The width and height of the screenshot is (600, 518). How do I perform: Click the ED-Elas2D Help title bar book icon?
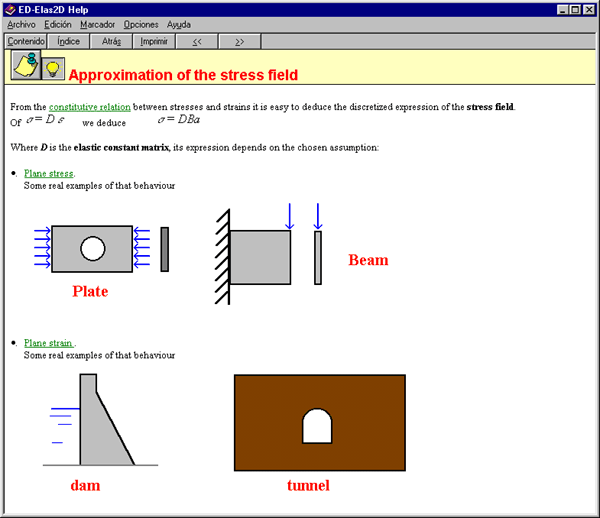click(x=10, y=10)
